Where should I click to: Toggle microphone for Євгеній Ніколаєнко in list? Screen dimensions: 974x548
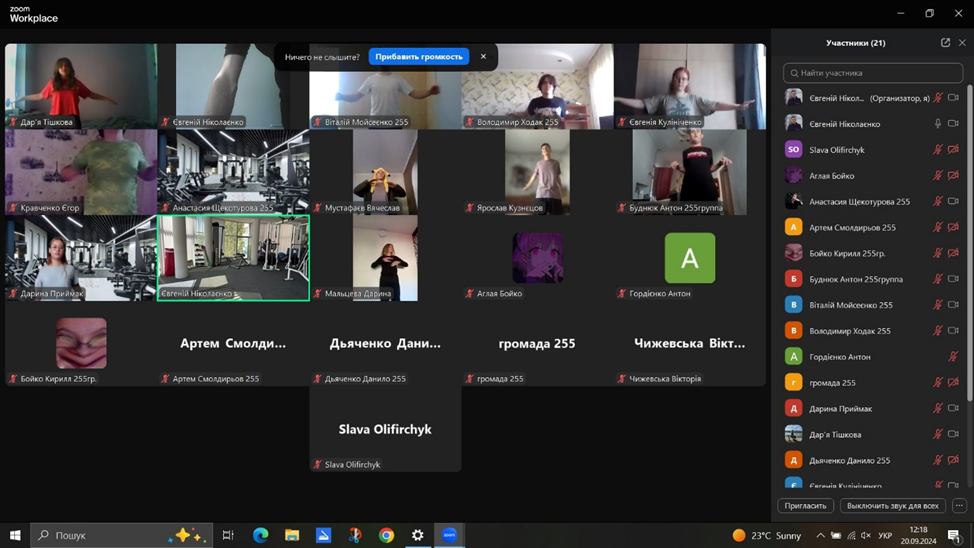(938, 124)
